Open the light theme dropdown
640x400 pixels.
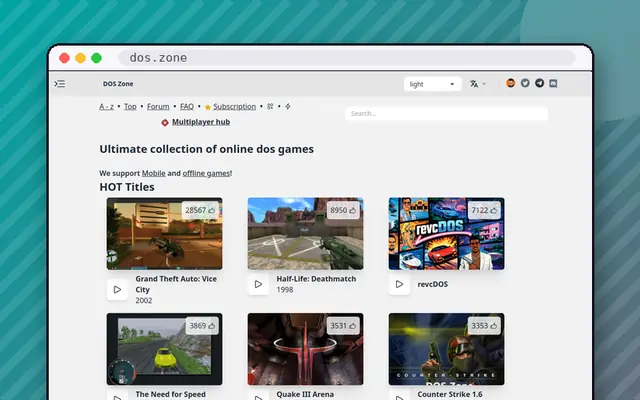point(433,84)
